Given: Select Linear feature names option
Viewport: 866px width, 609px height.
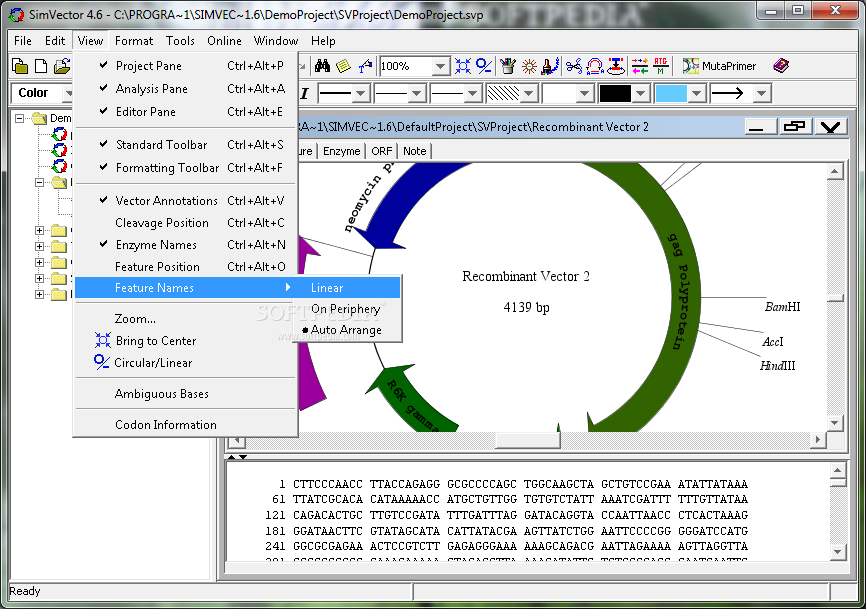Looking at the screenshot, I should (x=347, y=288).
